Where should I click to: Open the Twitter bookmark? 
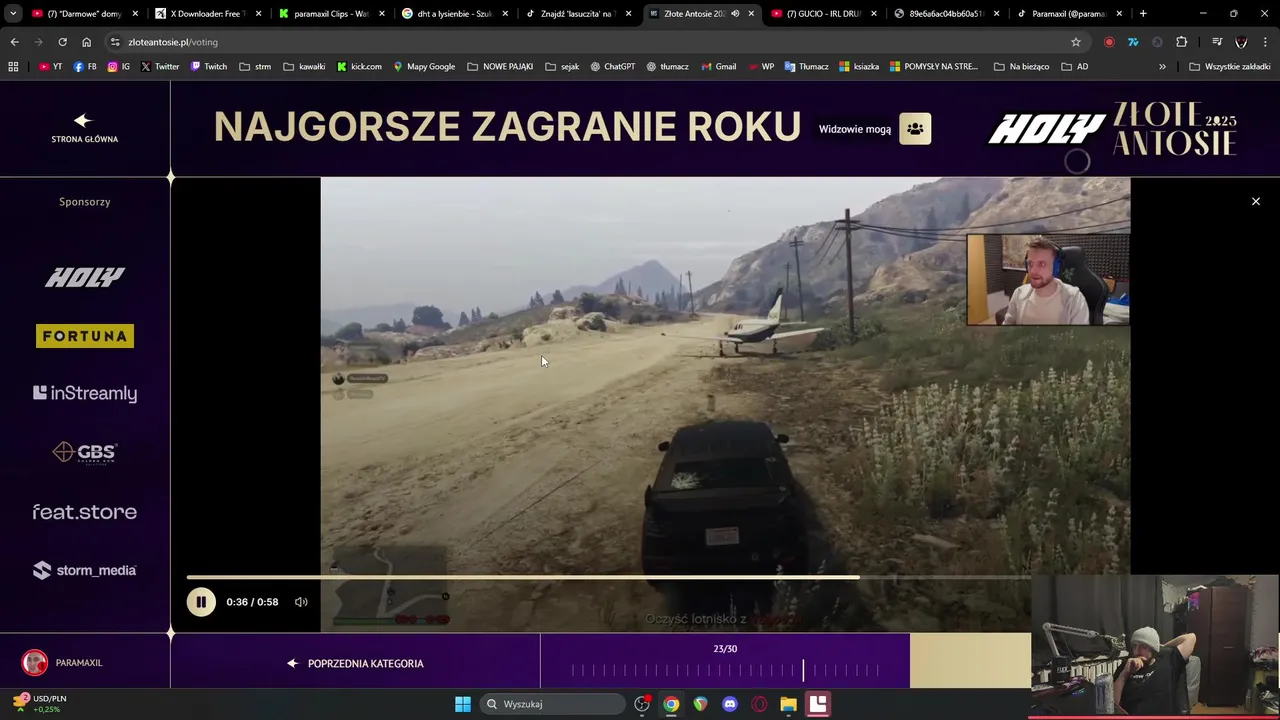click(x=160, y=67)
